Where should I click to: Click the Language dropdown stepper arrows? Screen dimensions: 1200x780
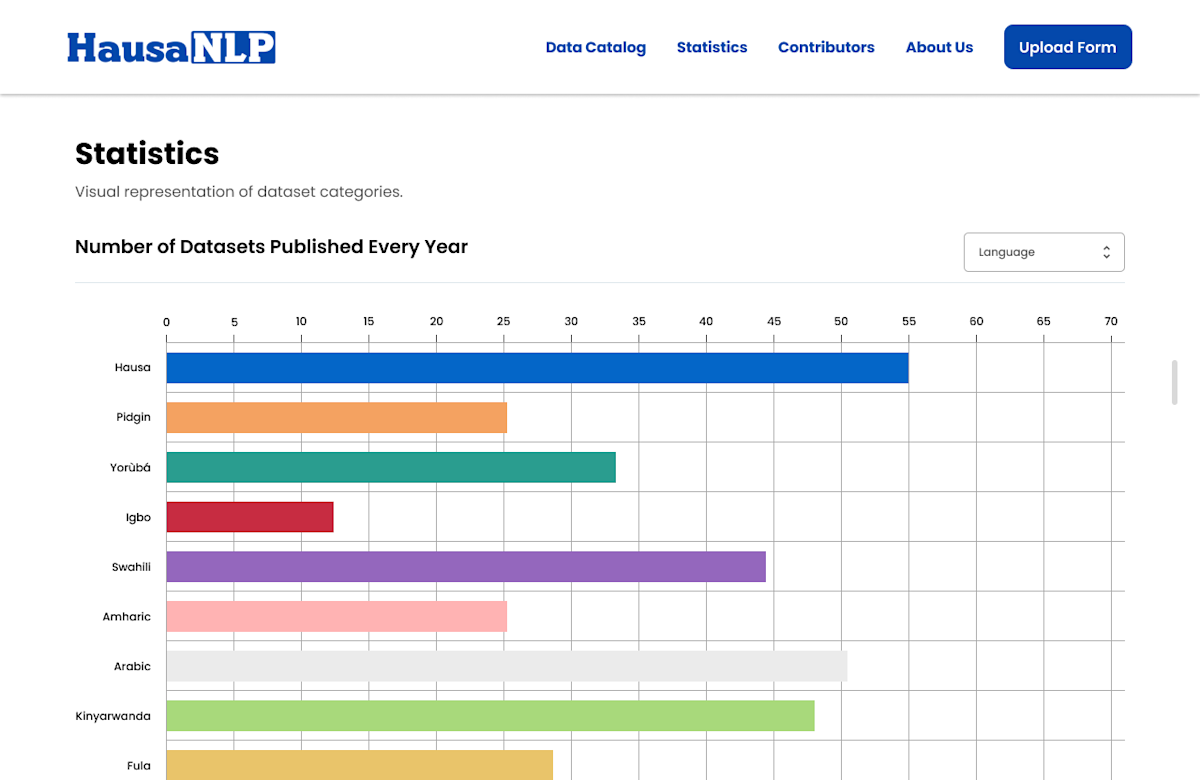[x=1107, y=251]
